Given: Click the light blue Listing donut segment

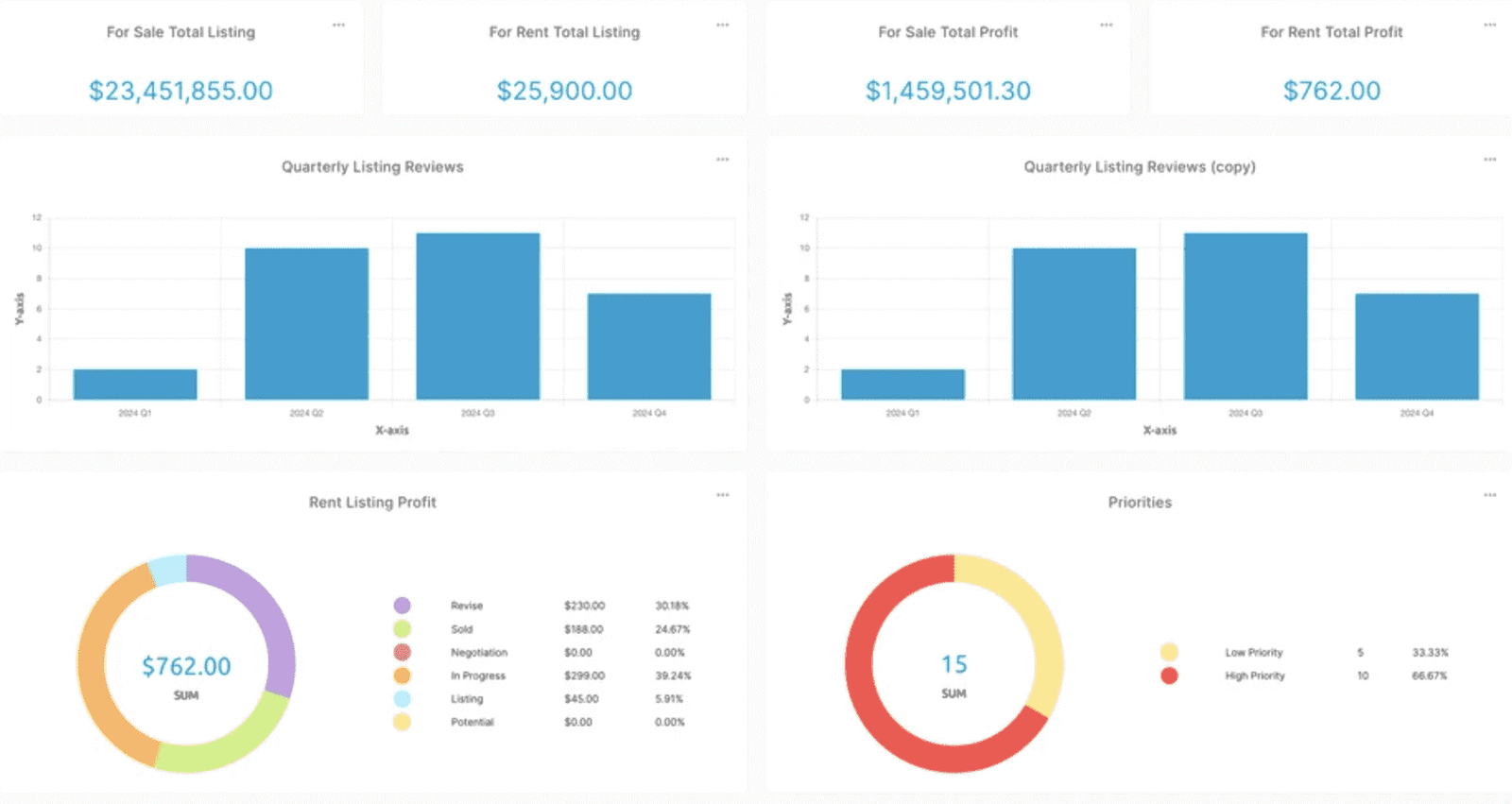Looking at the screenshot, I should click(x=170, y=571).
